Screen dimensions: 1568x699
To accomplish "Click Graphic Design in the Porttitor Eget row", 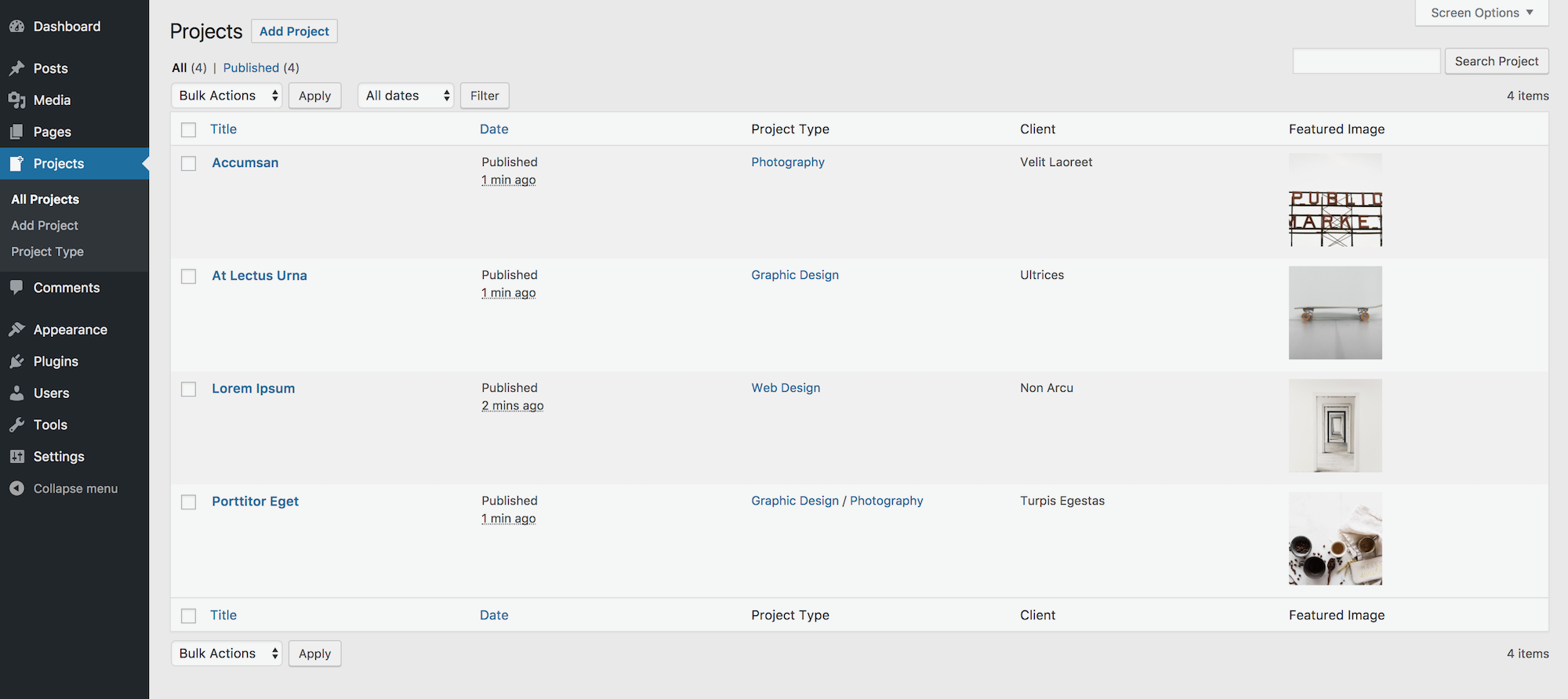I will 795,501.
